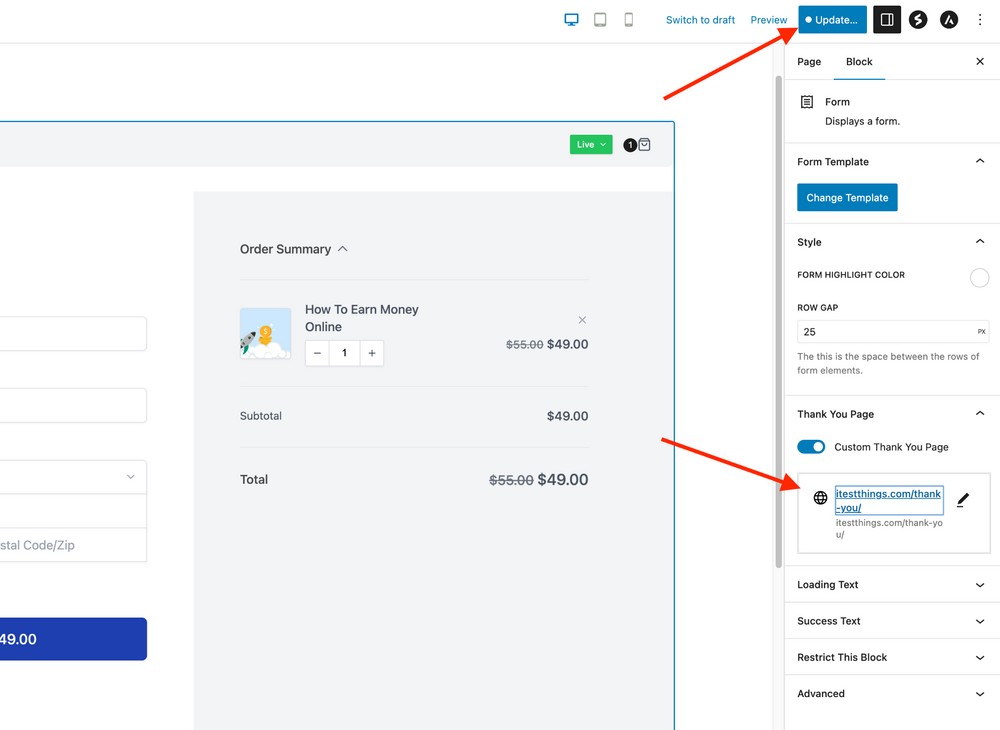Open the circular 'A' icon in the toolbar
The height and width of the screenshot is (730, 1000).
948,19
